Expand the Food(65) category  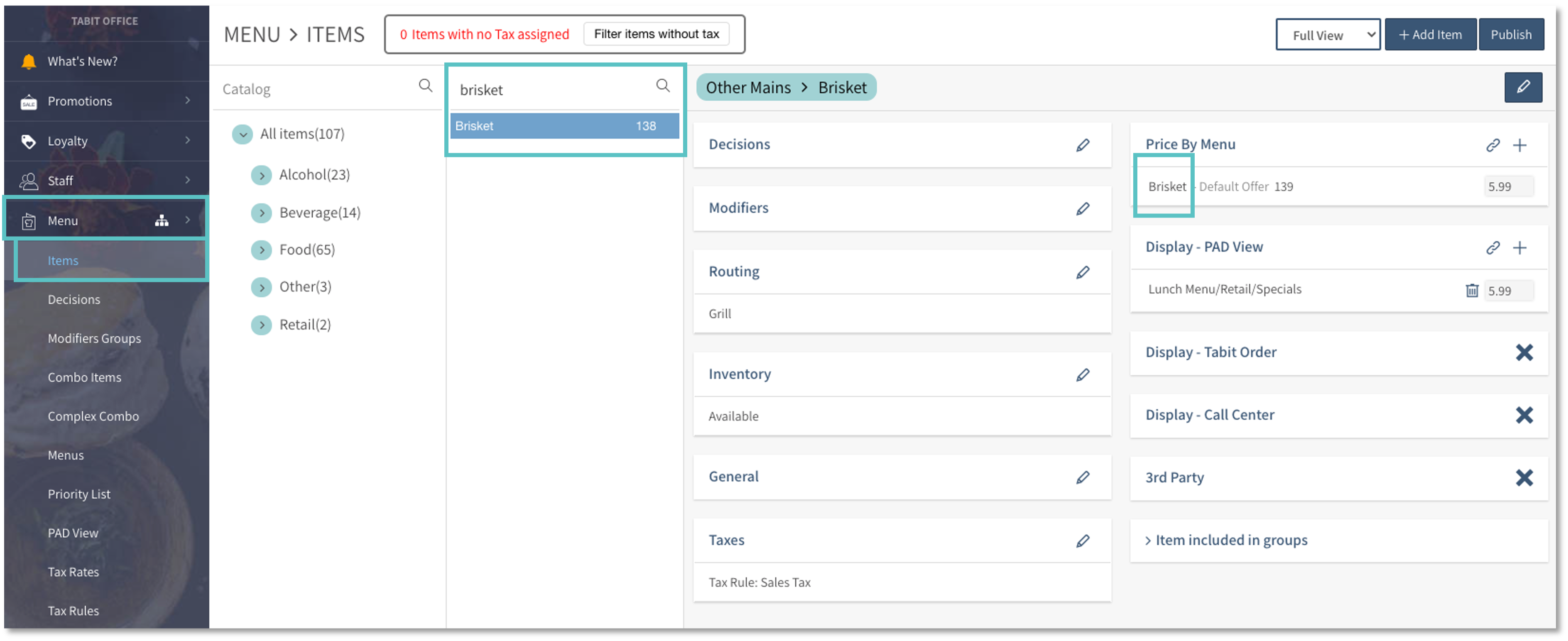pyautogui.click(x=262, y=250)
